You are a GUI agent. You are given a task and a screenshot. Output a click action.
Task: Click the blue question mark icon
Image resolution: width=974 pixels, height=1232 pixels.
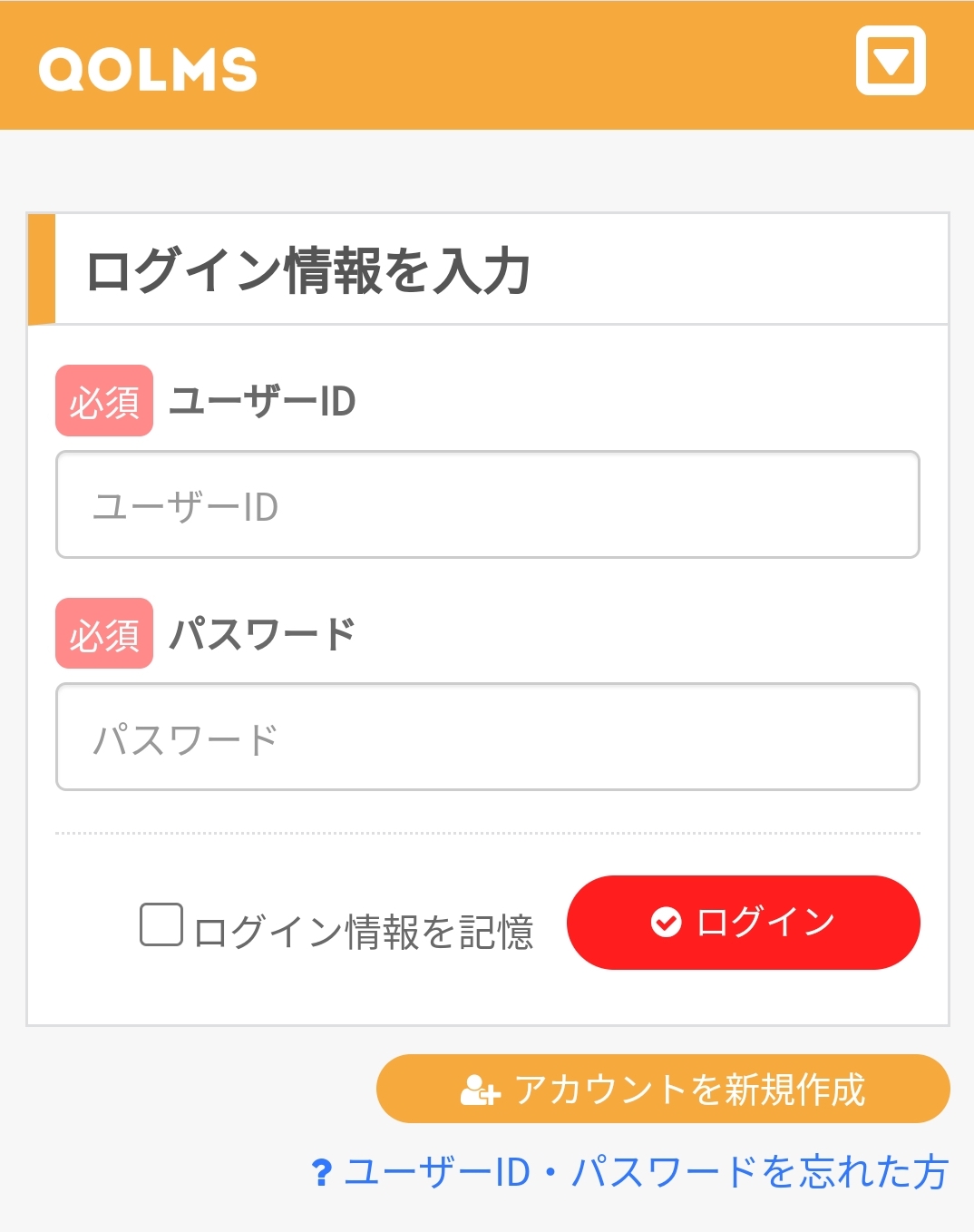(321, 1172)
